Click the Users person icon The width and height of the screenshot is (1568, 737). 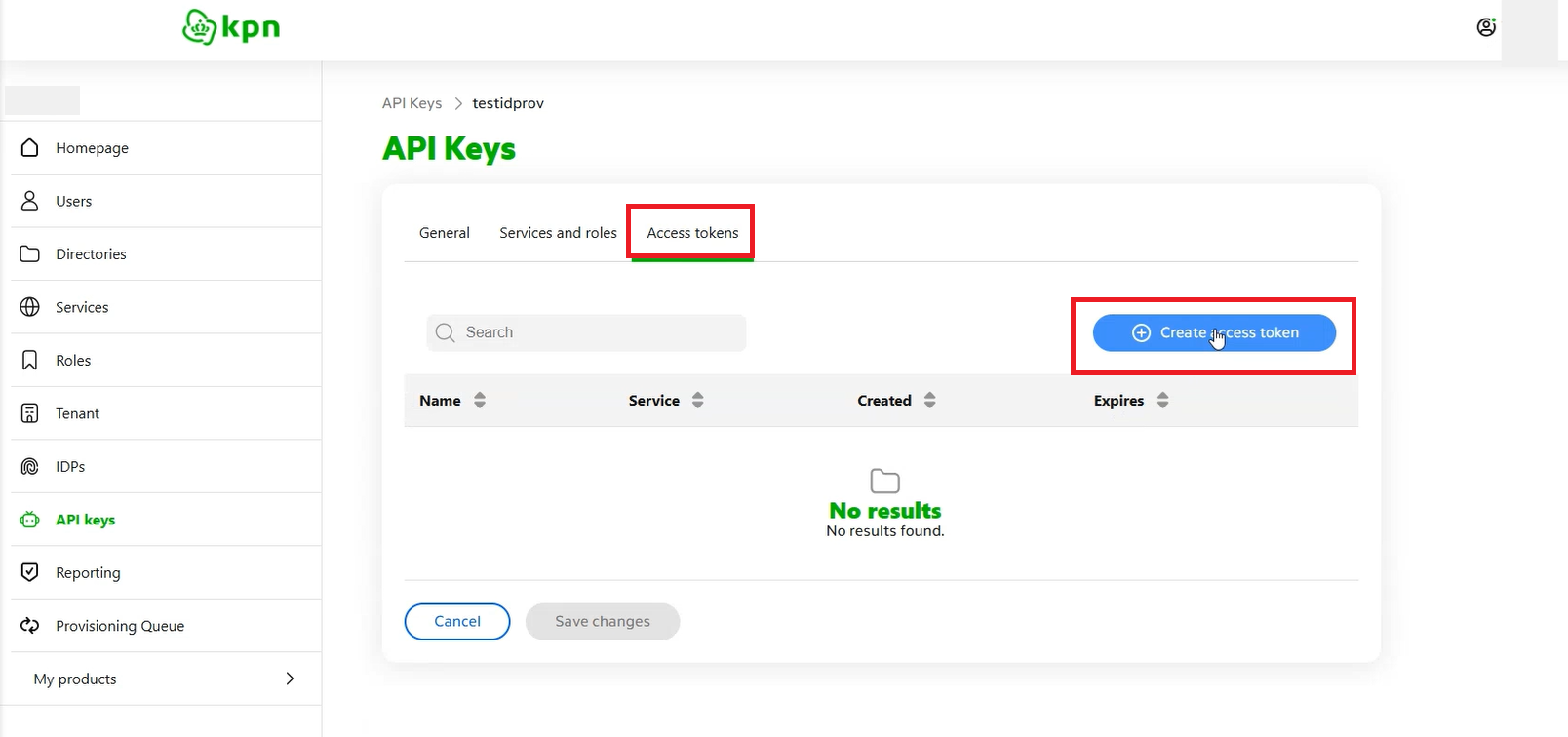[x=30, y=201]
